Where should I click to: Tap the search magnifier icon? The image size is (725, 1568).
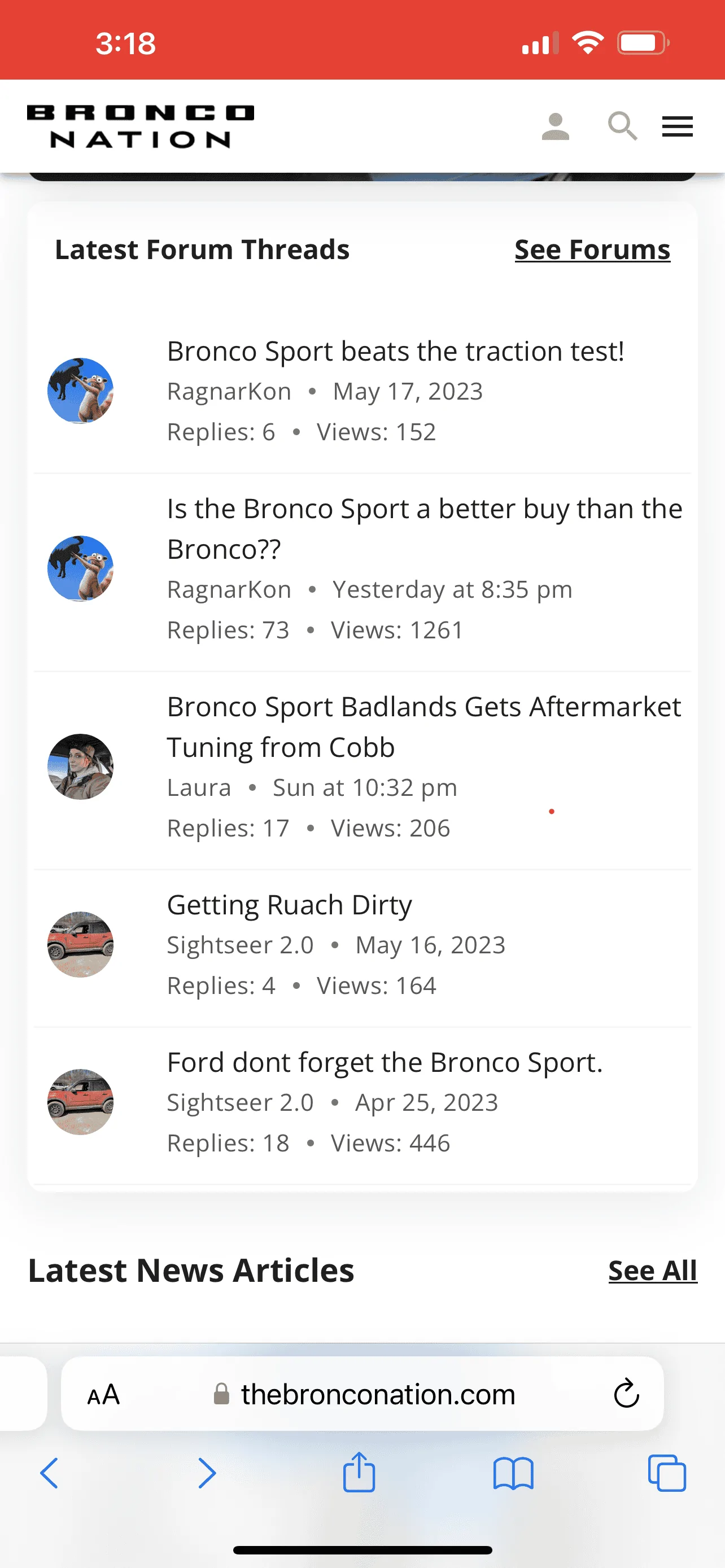[622, 126]
